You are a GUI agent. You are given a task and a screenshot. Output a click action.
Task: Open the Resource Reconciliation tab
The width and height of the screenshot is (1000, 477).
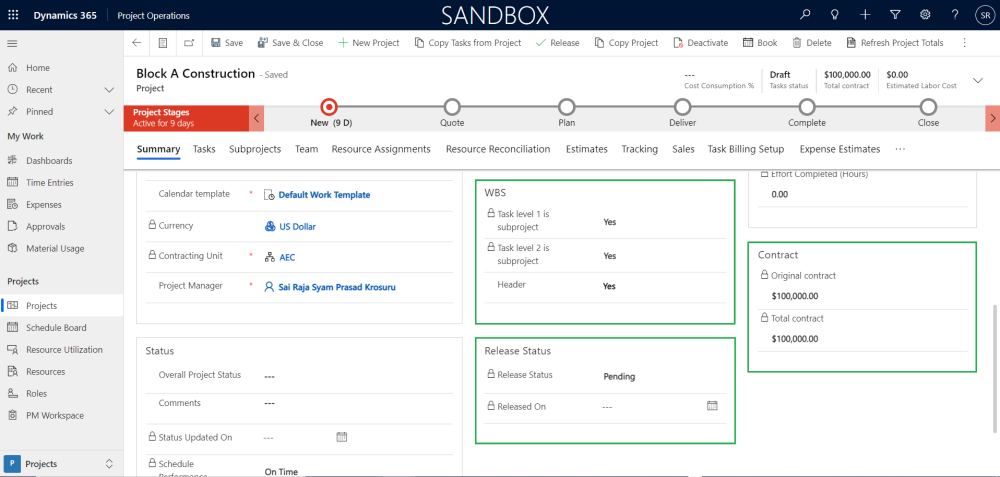point(498,149)
